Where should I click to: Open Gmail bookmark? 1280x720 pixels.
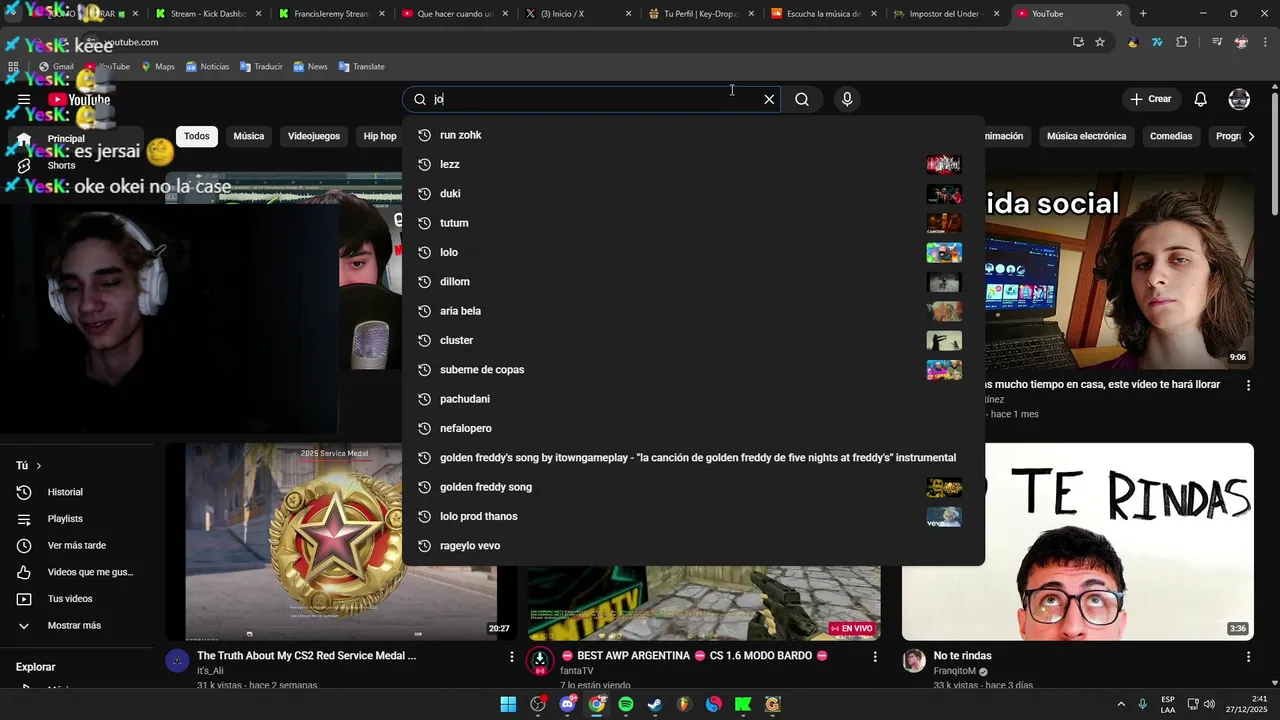click(x=56, y=67)
